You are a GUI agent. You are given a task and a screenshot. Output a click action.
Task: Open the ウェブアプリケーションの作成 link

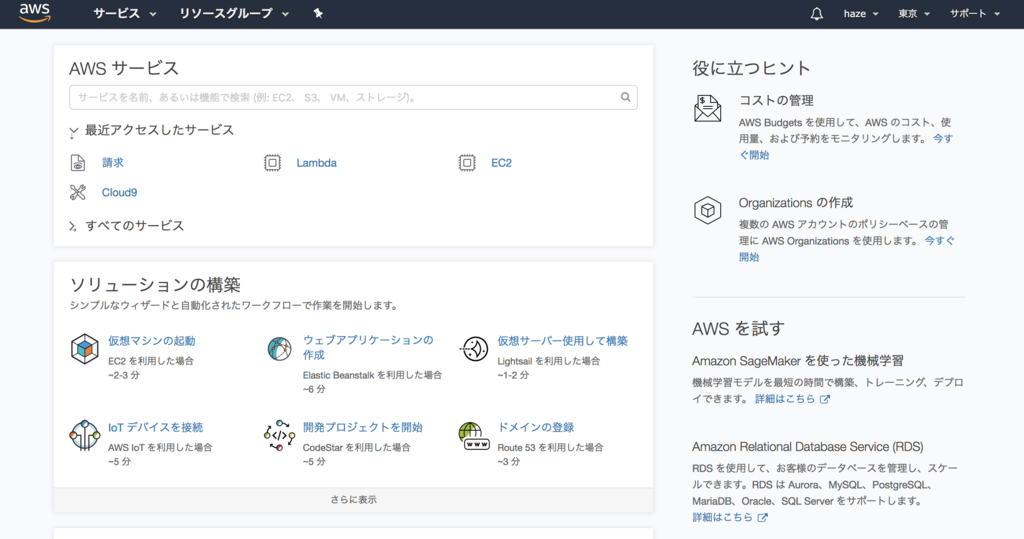pyautogui.click(x=368, y=347)
